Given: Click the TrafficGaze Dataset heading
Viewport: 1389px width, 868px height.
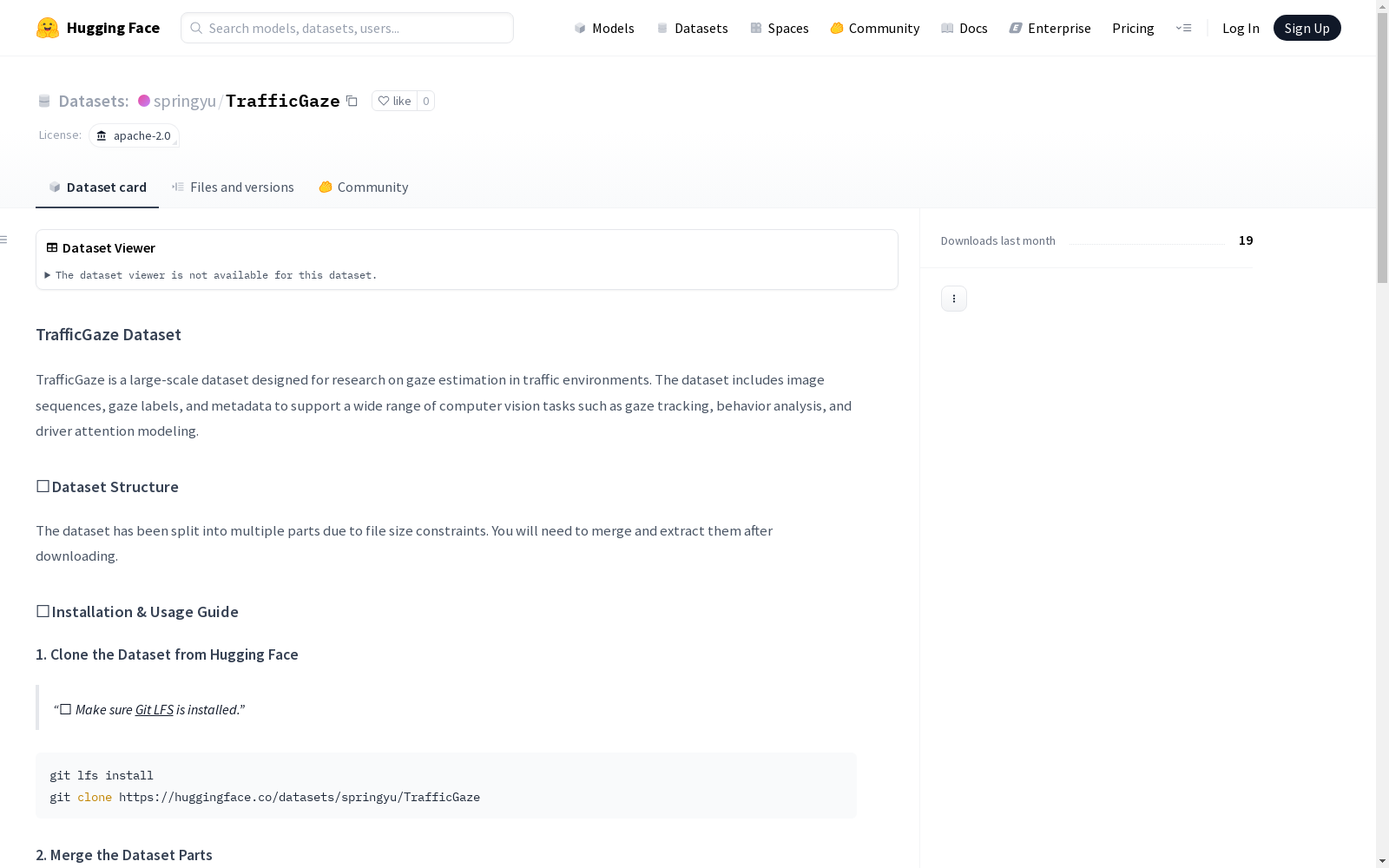Looking at the screenshot, I should [109, 334].
